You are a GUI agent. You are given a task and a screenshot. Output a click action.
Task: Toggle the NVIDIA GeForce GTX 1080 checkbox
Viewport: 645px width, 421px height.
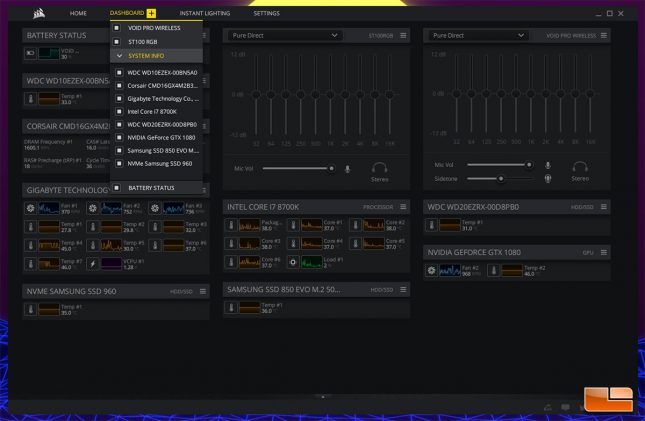pyautogui.click(x=119, y=137)
